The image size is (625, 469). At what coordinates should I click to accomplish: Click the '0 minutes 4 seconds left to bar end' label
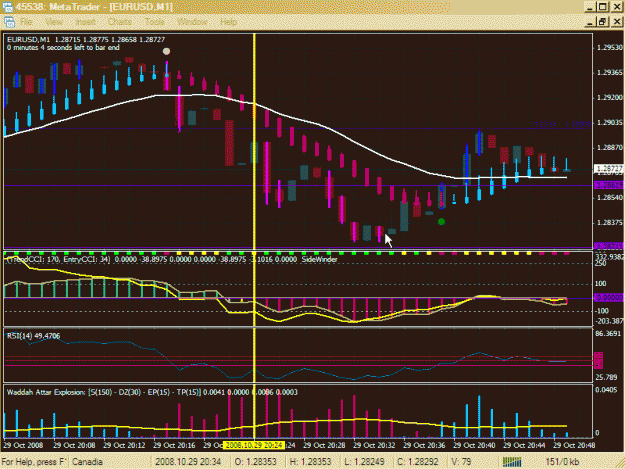(x=63, y=47)
